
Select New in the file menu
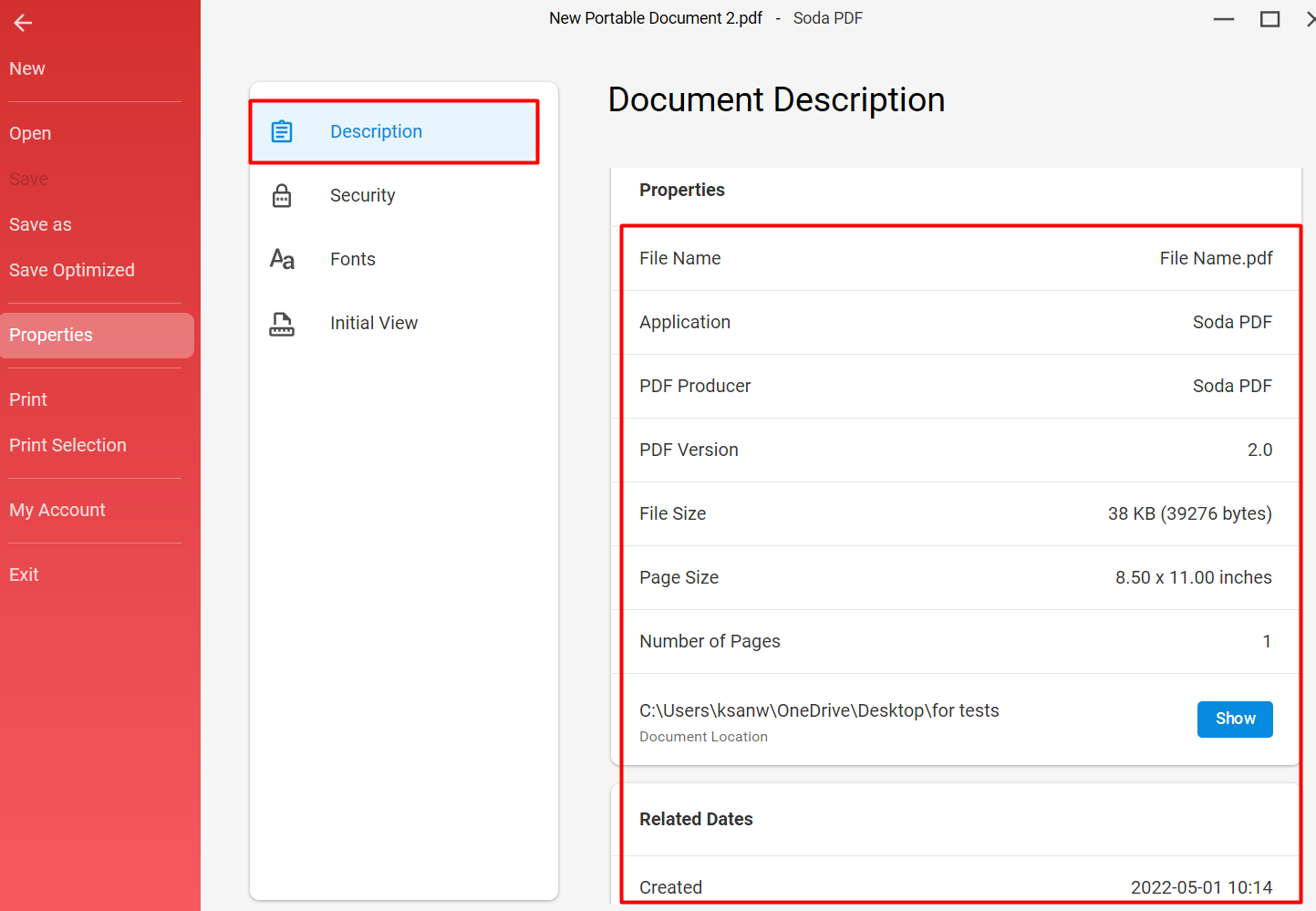(x=27, y=68)
